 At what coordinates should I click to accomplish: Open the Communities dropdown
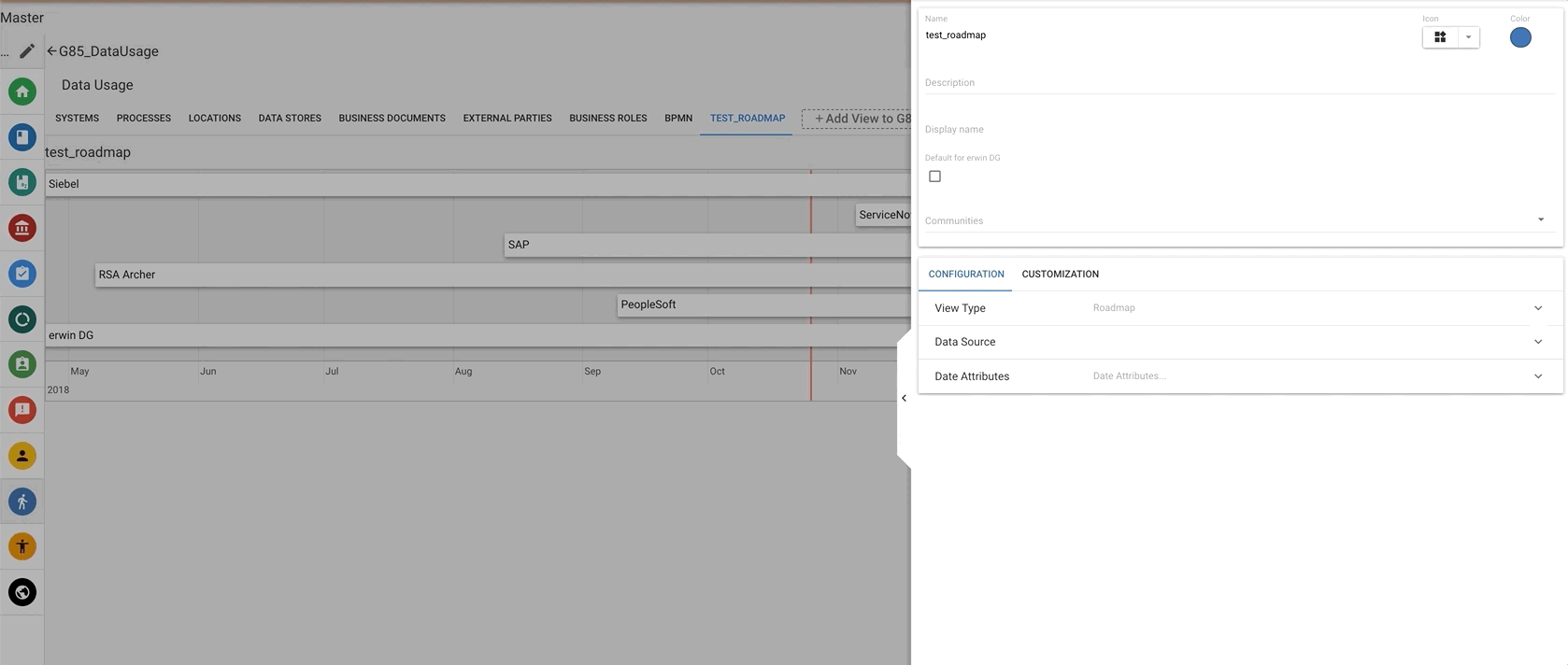(x=1239, y=220)
